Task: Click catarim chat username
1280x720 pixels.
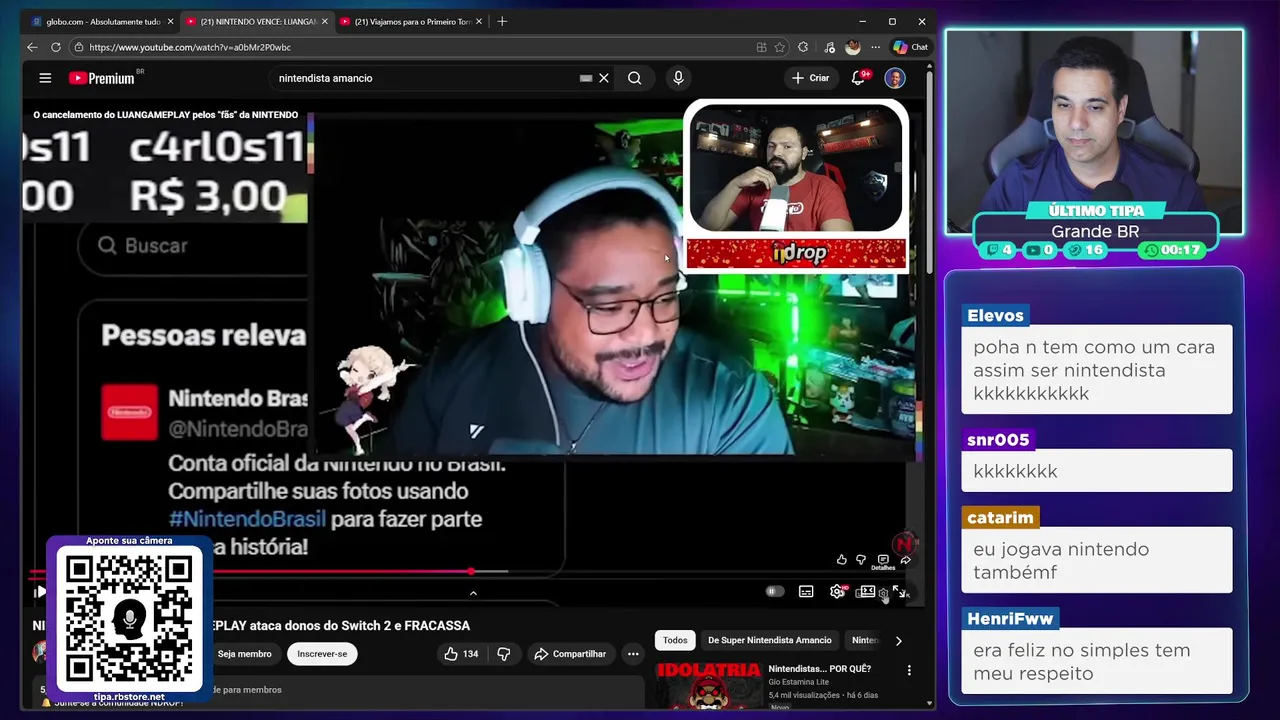Action: [1000, 518]
